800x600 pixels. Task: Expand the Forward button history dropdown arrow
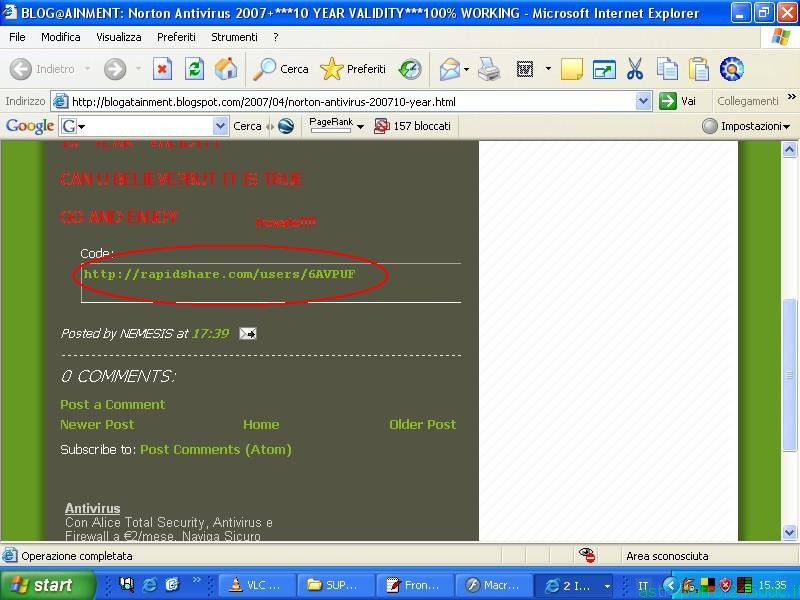click(x=138, y=68)
